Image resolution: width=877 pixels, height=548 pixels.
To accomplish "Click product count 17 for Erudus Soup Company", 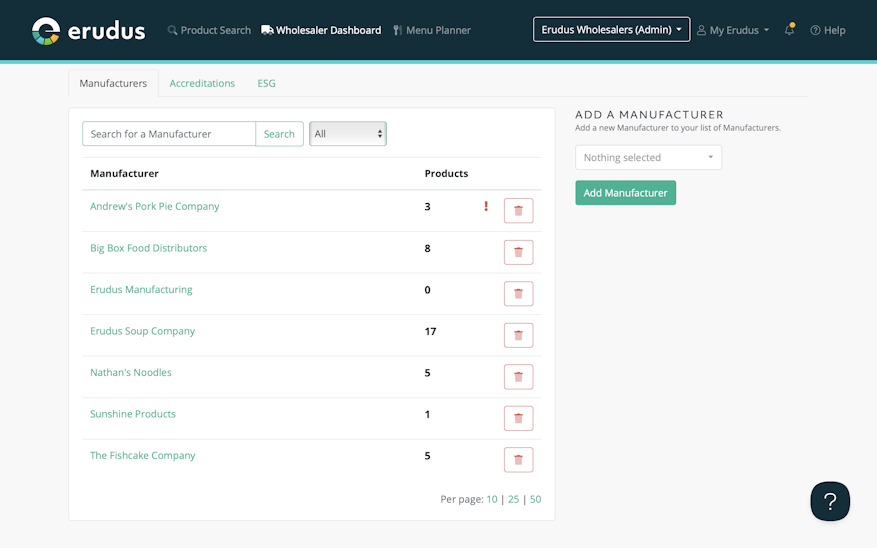I will tap(430, 331).
